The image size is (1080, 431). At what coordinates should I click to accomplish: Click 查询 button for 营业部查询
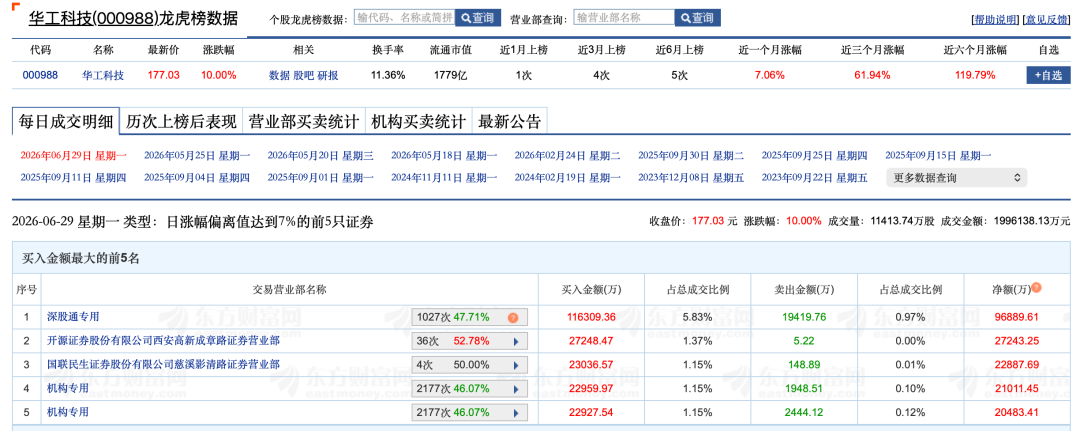pyautogui.click(x=698, y=18)
